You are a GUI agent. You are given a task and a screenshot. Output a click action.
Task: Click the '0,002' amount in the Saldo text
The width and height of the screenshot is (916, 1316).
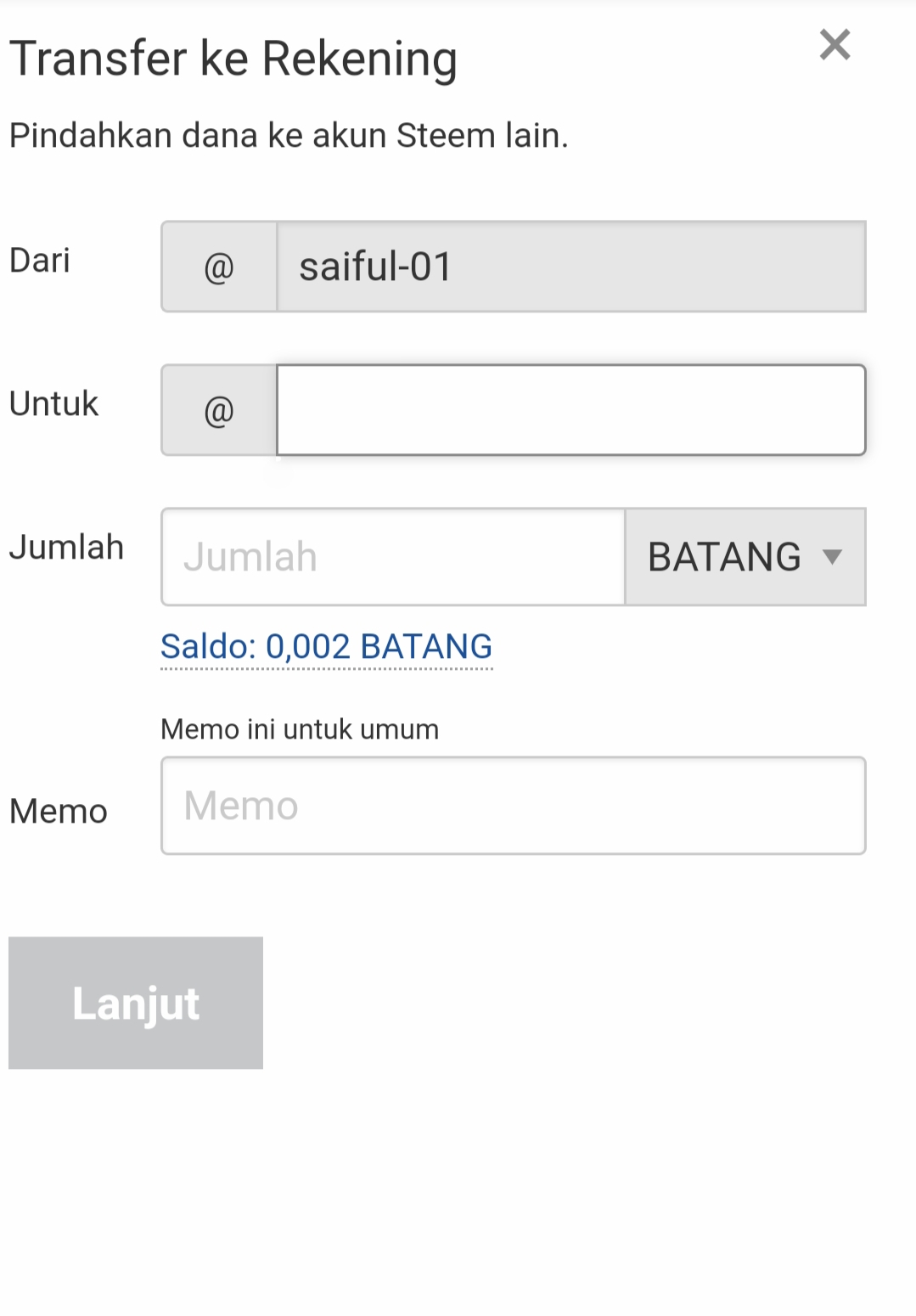click(x=307, y=647)
